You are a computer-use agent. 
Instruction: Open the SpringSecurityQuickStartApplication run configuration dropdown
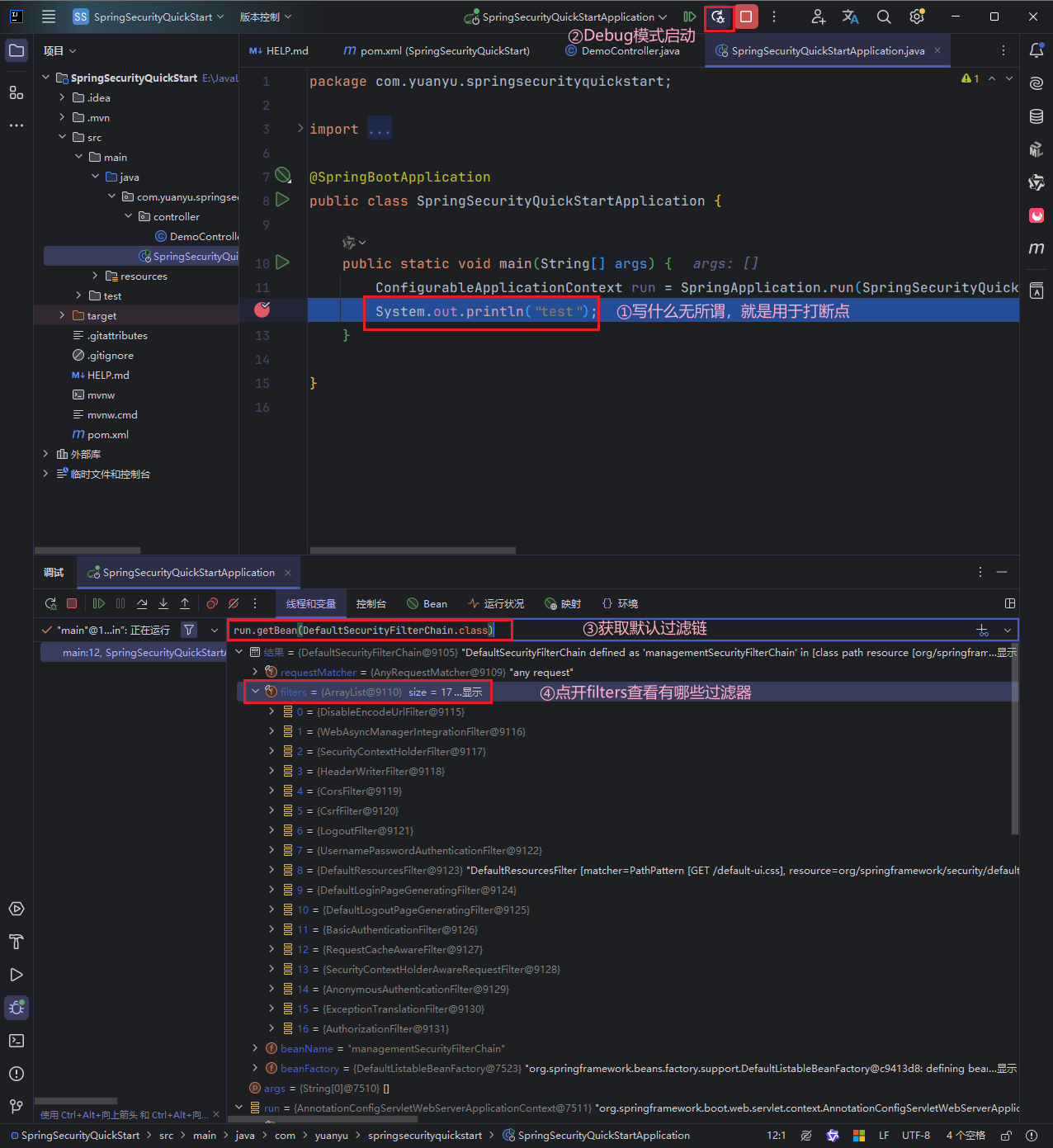pos(568,17)
